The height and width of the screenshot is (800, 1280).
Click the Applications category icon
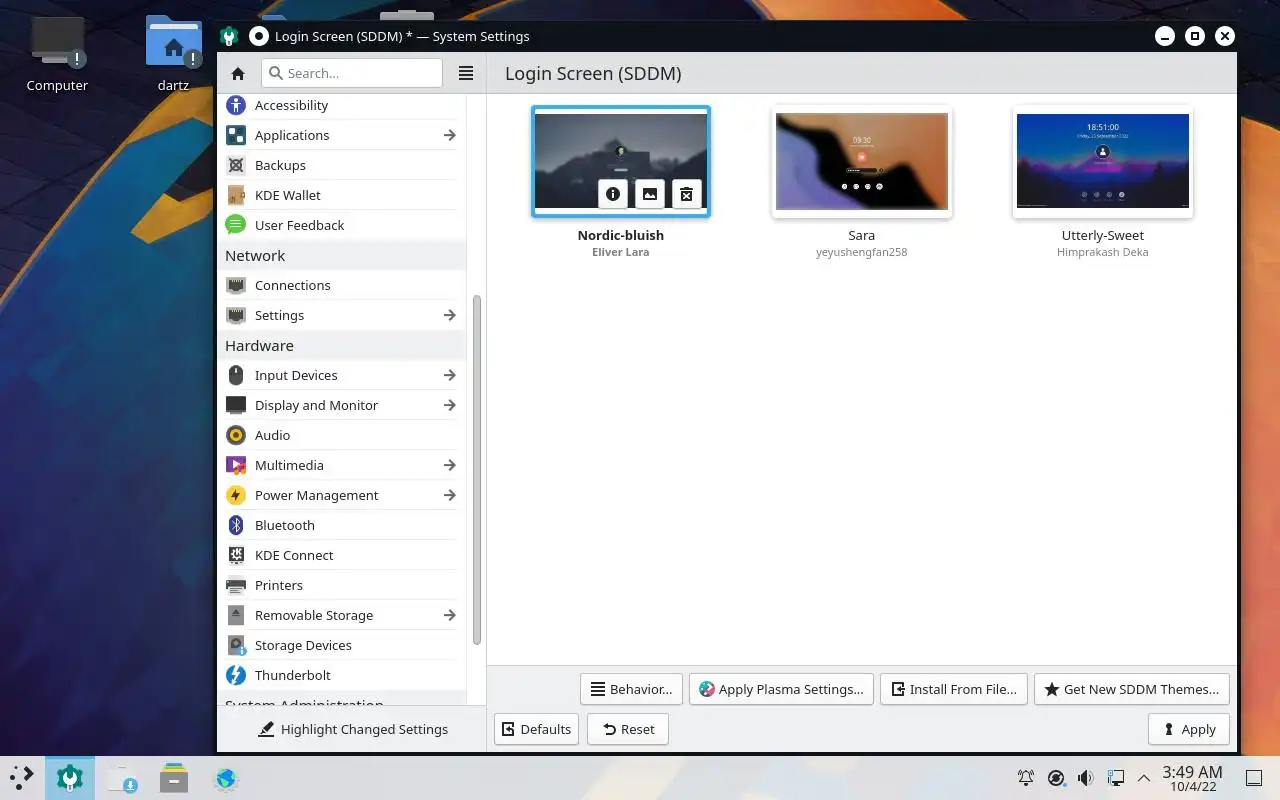tap(236, 135)
